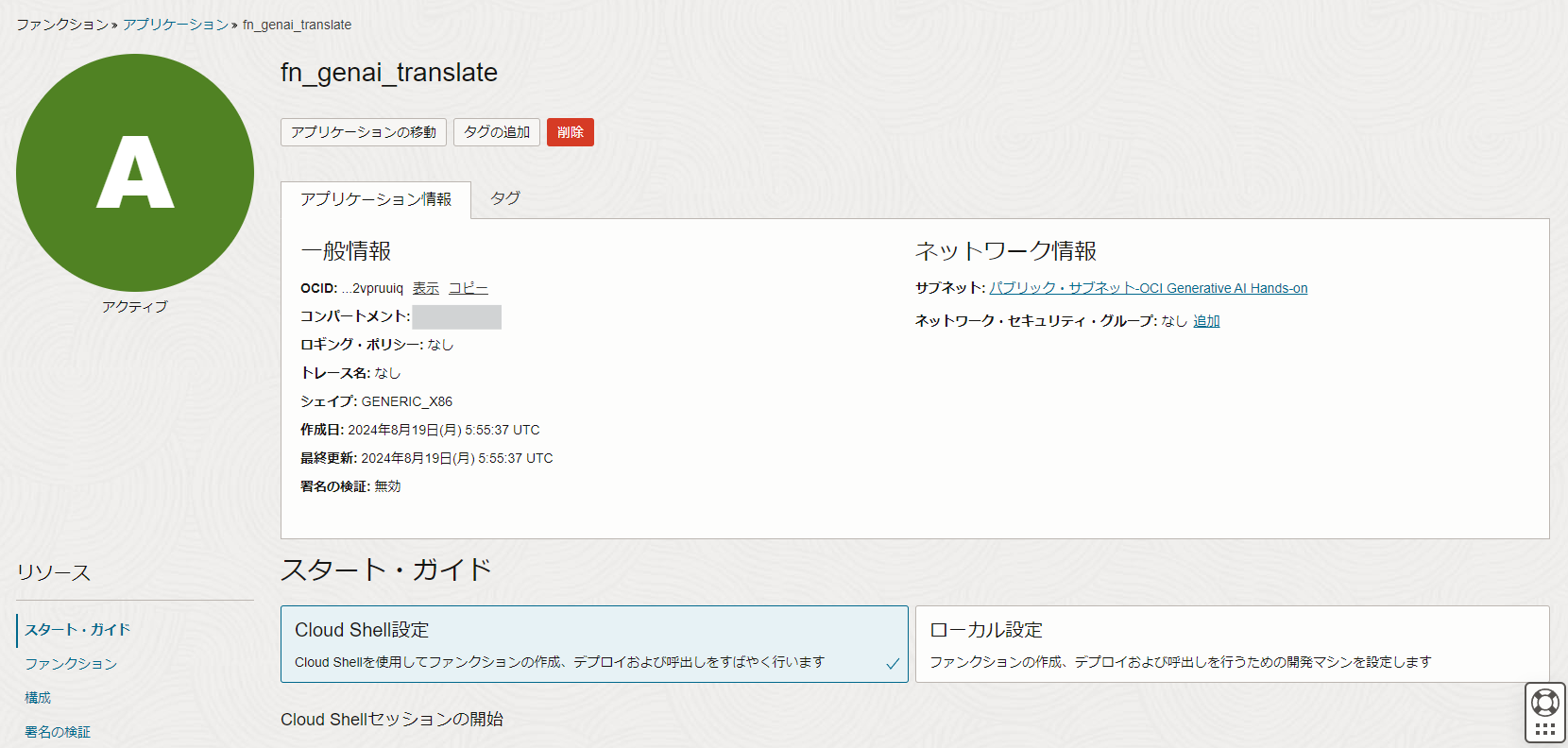Click the redacted compartment name field
This screenshot has width=1568, height=748.
tap(457, 316)
